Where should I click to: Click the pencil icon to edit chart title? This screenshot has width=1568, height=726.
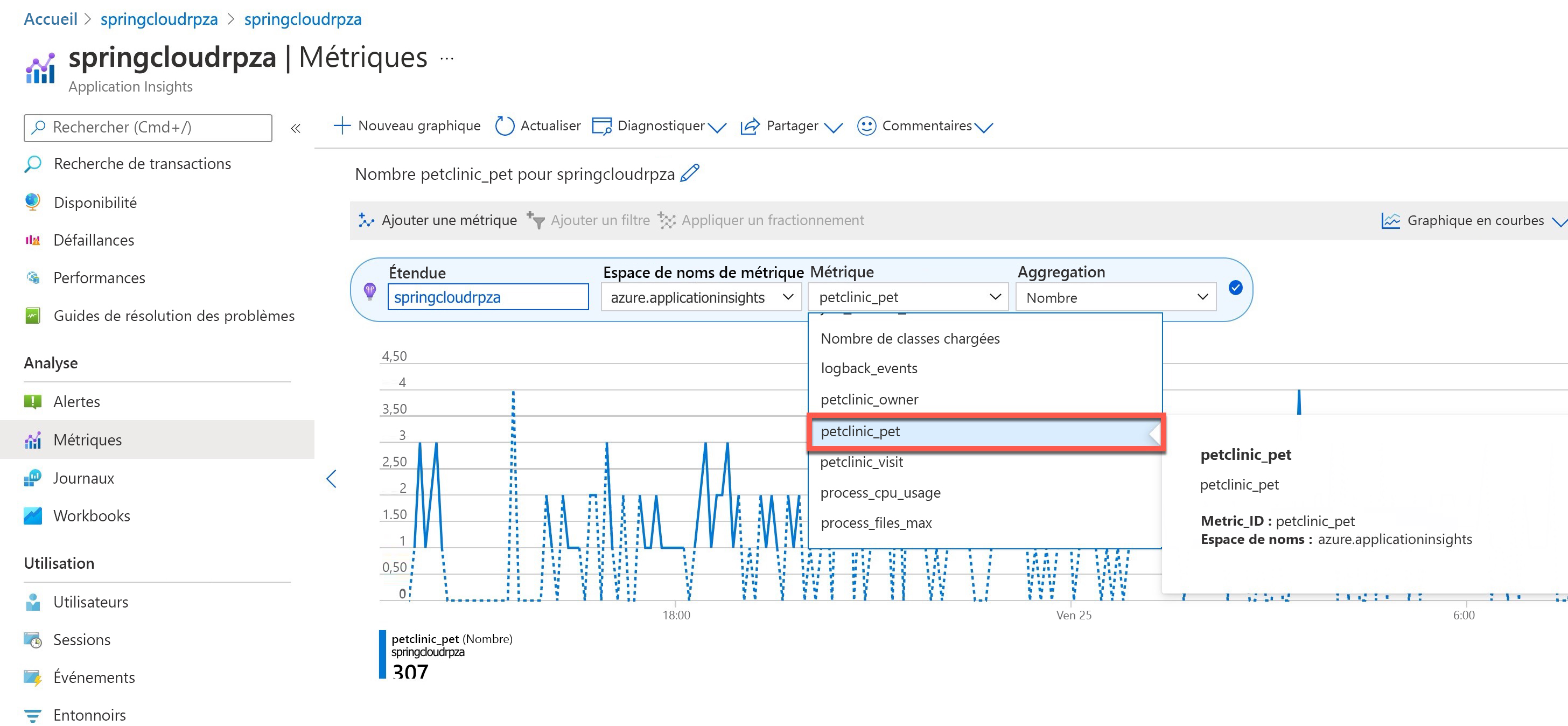[x=690, y=173]
